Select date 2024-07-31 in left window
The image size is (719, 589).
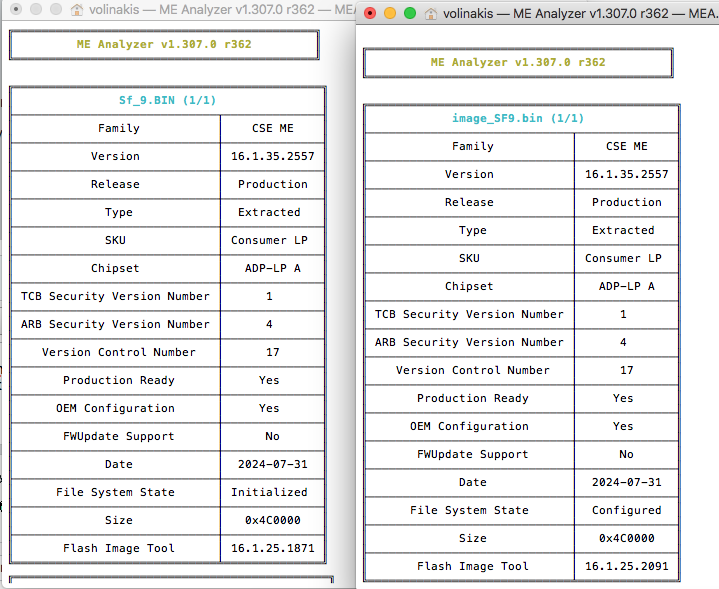273,464
